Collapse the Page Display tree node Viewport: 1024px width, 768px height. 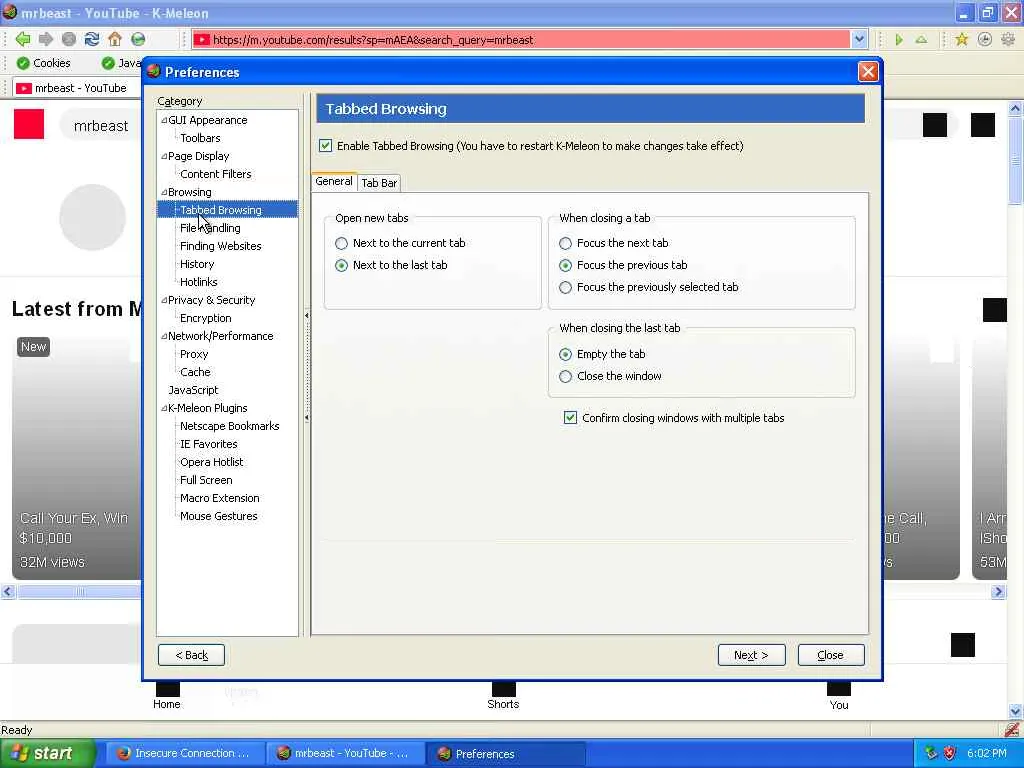(x=164, y=156)
